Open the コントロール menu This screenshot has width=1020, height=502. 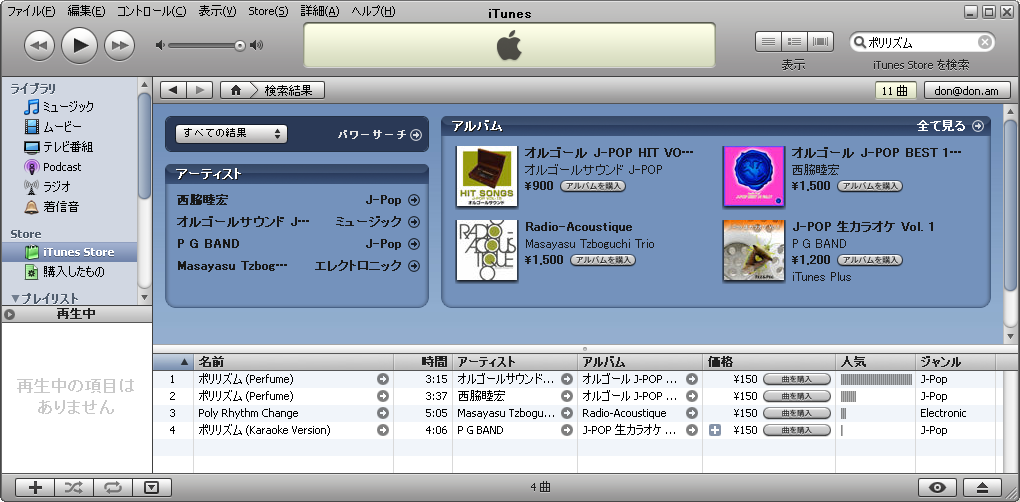pos(151,11)
